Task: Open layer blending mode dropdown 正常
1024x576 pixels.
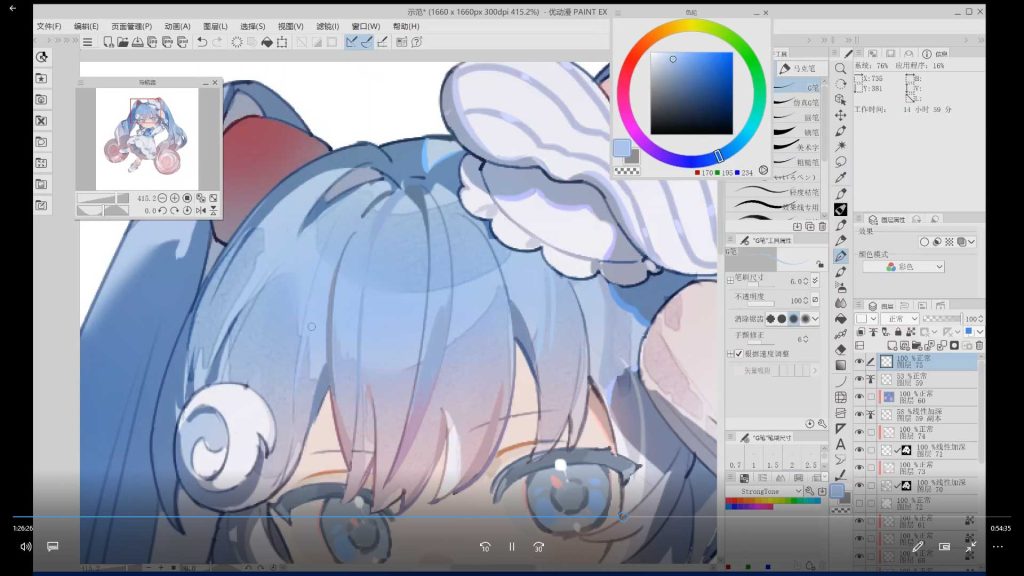Action: pyautogui.click(x=900, y=319)
